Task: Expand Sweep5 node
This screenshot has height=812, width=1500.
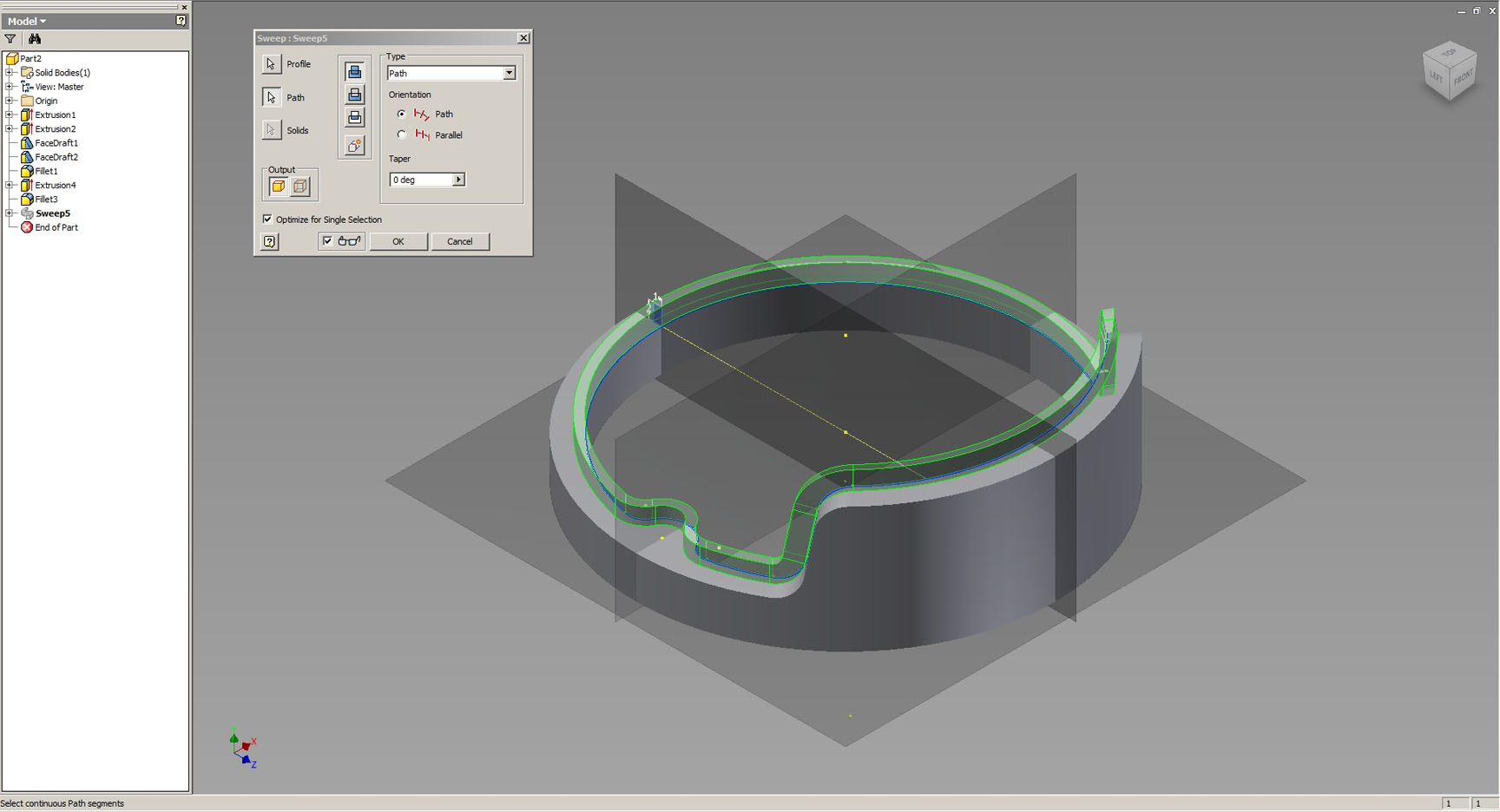Action: pos(10,213)
